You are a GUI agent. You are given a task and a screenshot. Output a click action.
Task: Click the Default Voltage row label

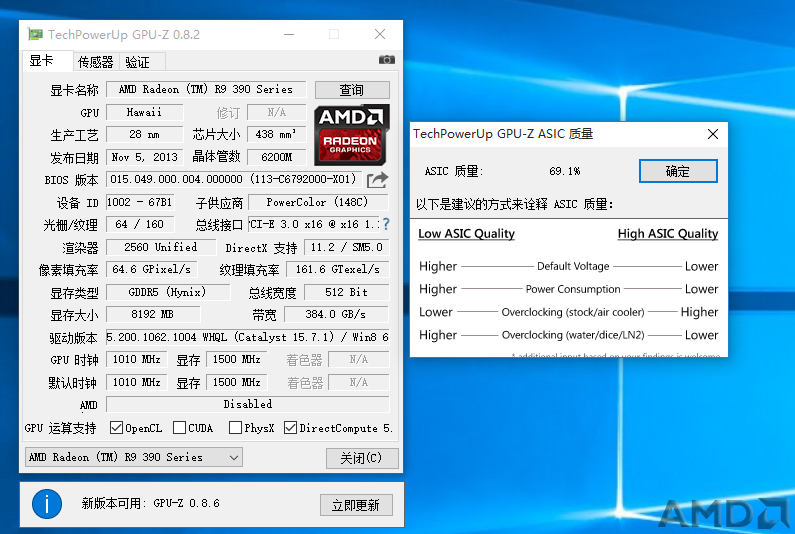[x=573, y=266]
